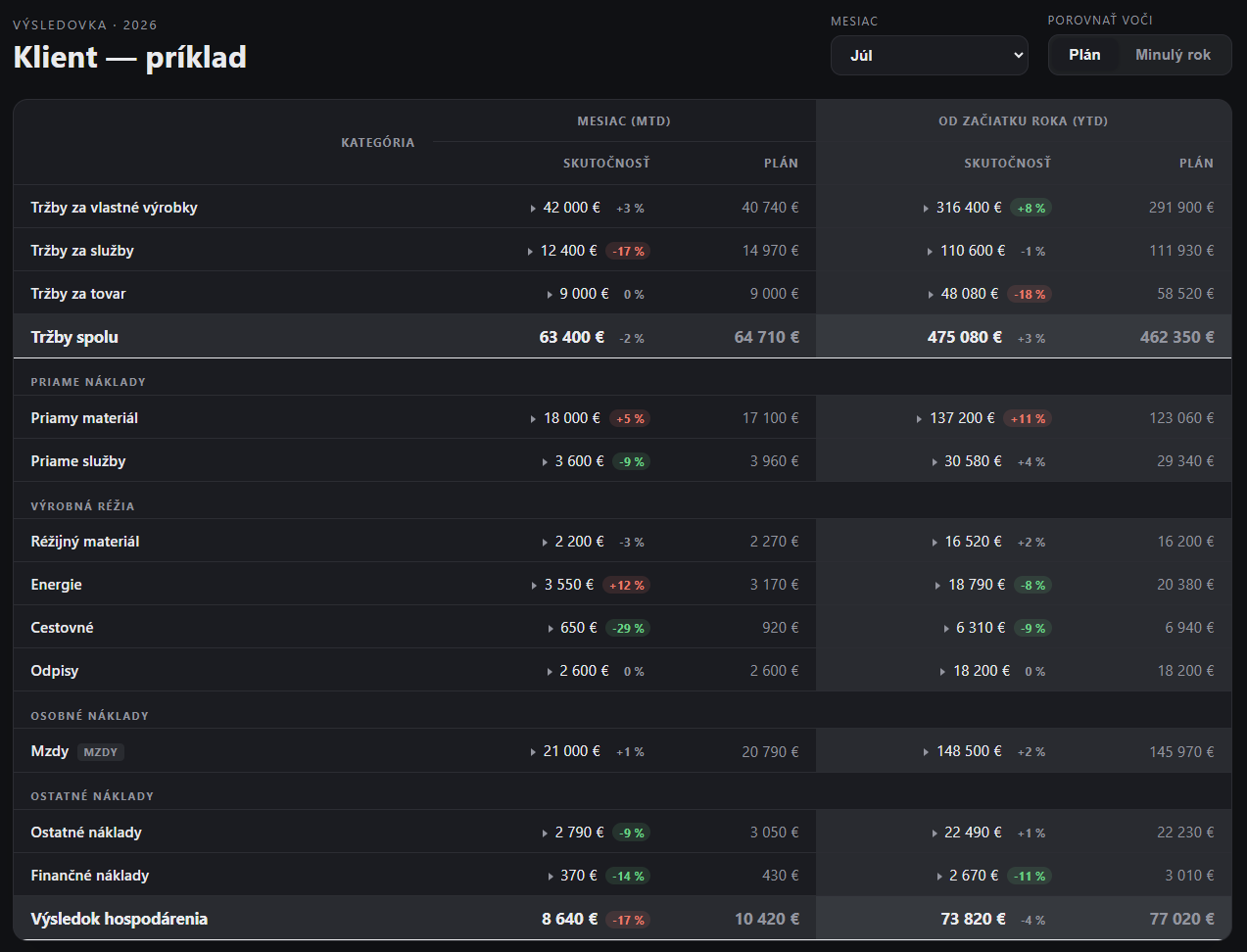Open the Mesiac dropdown showing Júl
The height and width of the screenshot is (952, 1247).
click(x=929, y=56)
